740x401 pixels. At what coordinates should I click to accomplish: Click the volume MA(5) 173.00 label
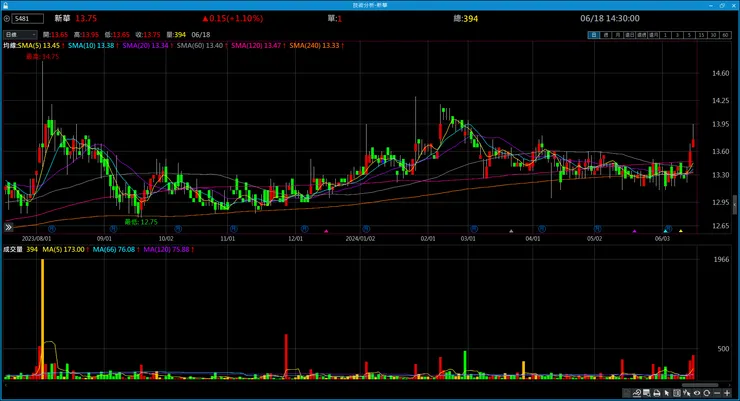click(64, 249)
